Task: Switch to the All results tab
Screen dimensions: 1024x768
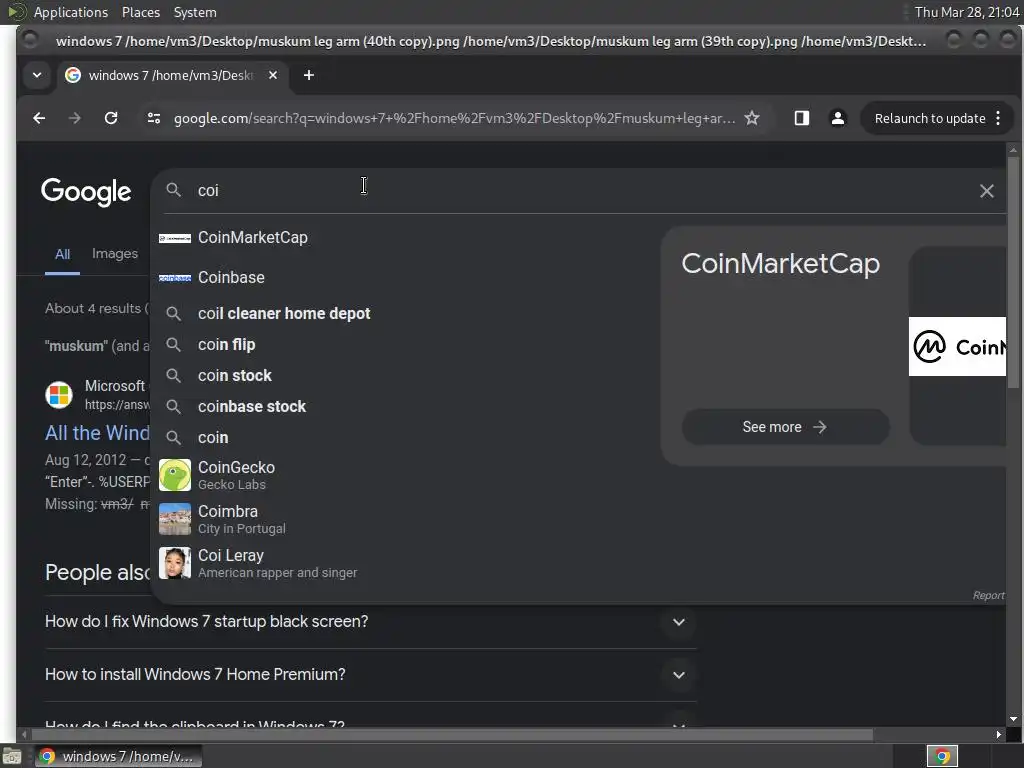Action: [62, 254]
